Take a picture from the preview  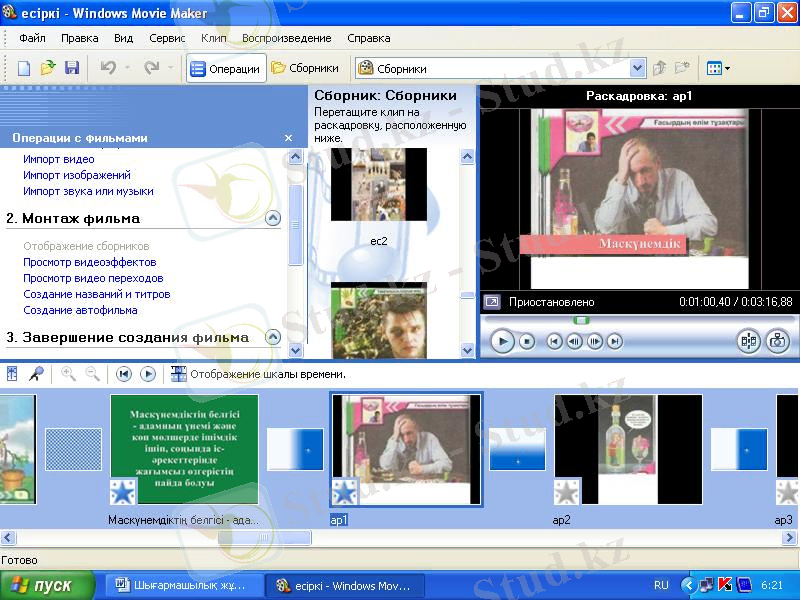tap(777, 342)
